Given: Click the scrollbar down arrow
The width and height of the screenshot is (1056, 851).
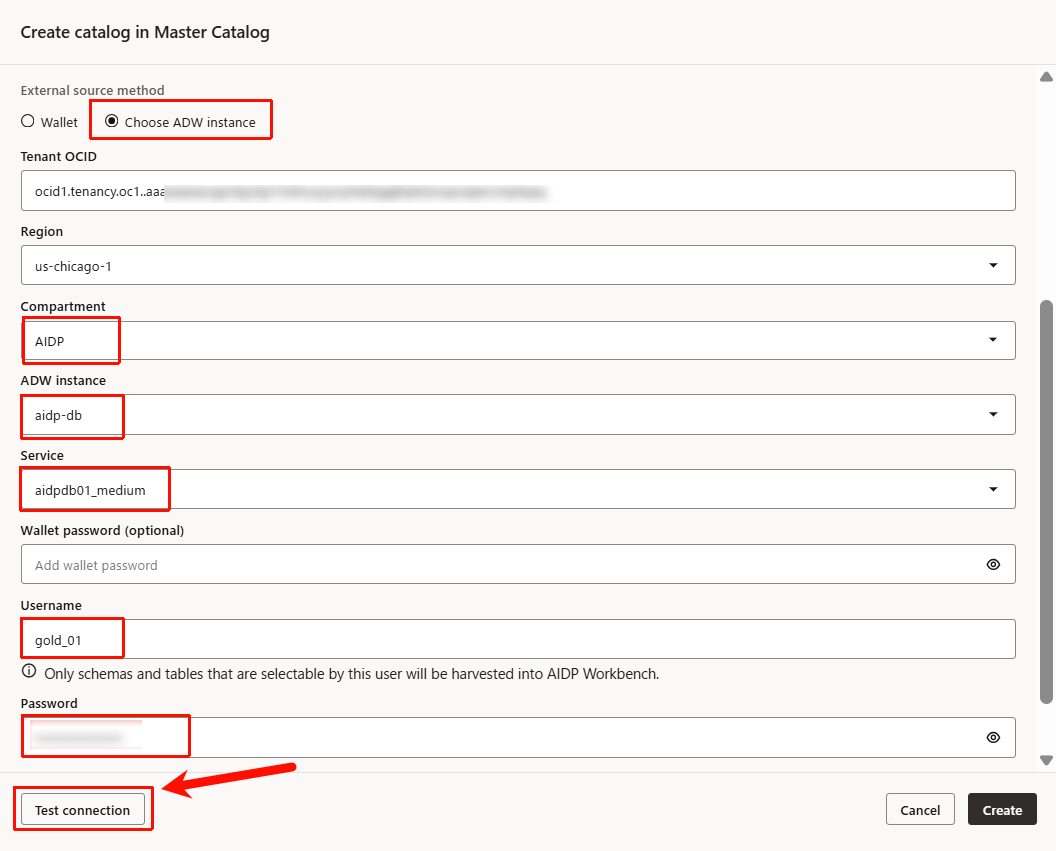Looking at the screenshot, I should [1047, 760].
